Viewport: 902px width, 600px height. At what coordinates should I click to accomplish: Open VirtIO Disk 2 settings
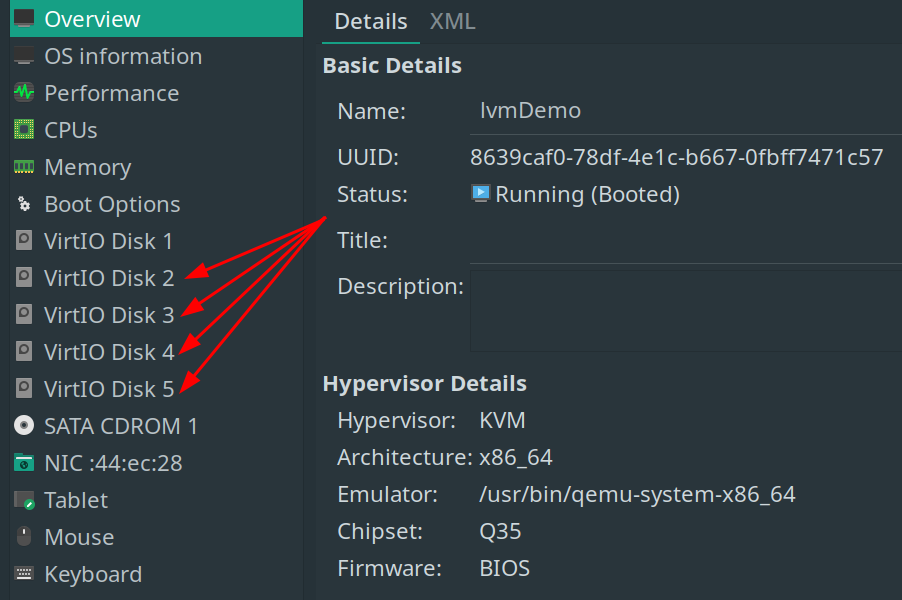click(x=108, y=278)
